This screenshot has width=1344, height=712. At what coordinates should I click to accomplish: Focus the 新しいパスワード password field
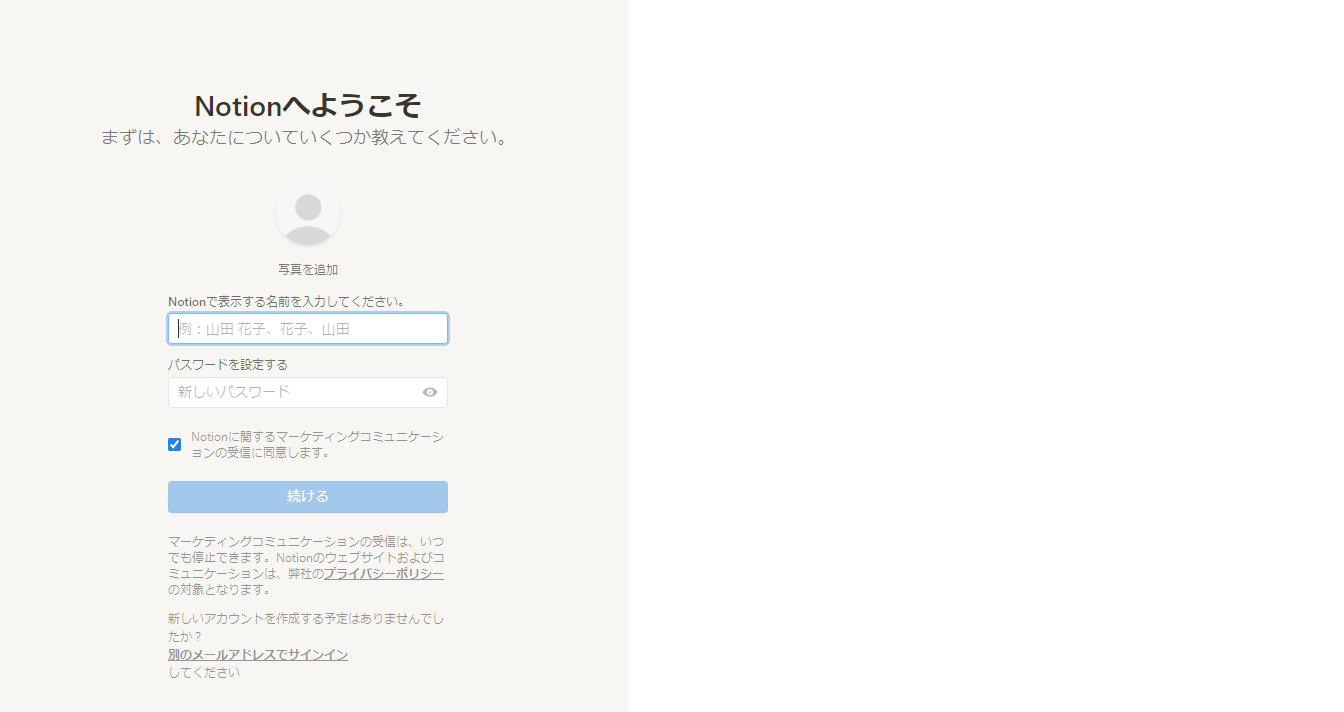click(295, 392)
